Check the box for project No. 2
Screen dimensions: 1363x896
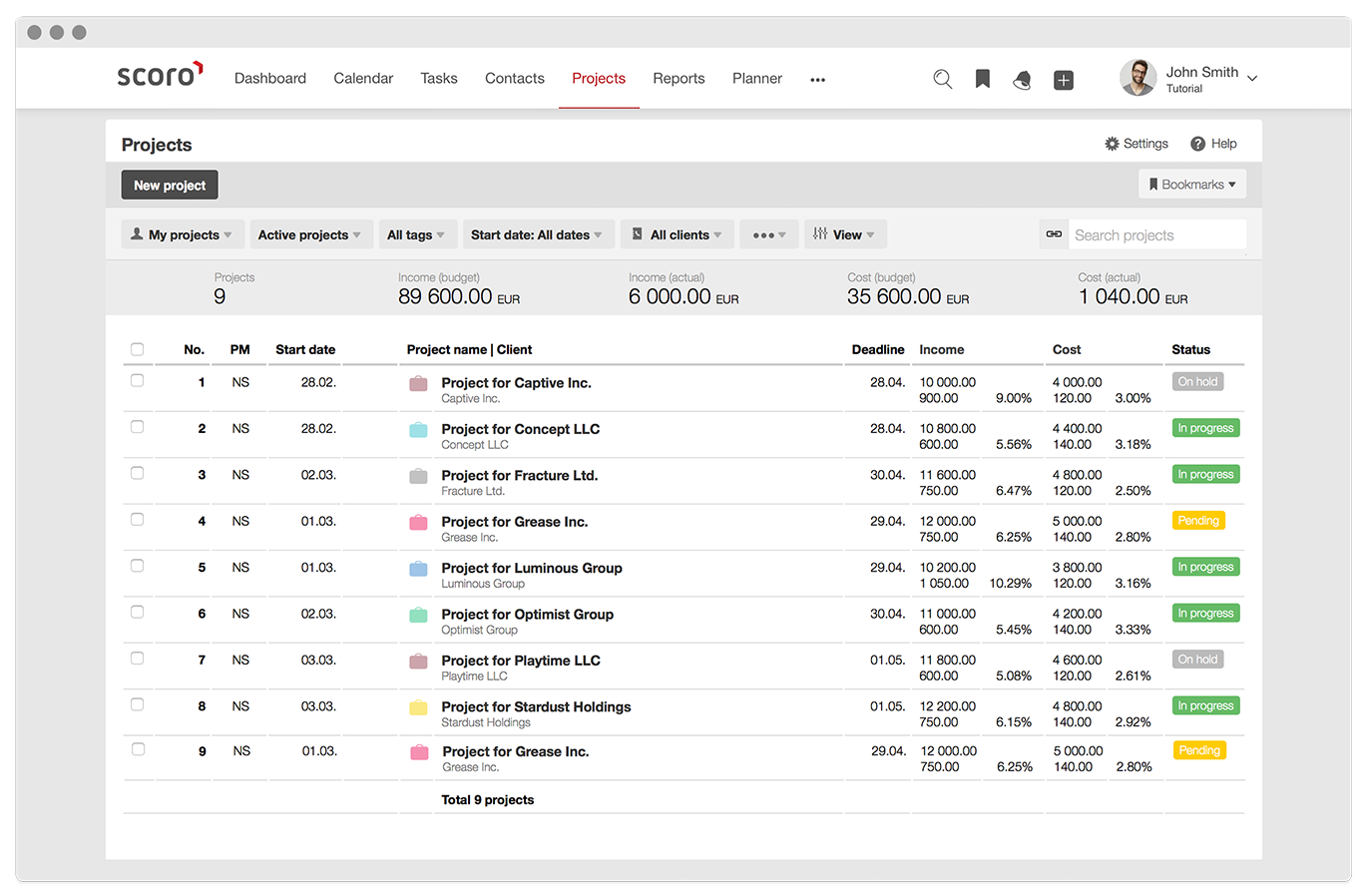pyautogui.click(x=137, y=427)
